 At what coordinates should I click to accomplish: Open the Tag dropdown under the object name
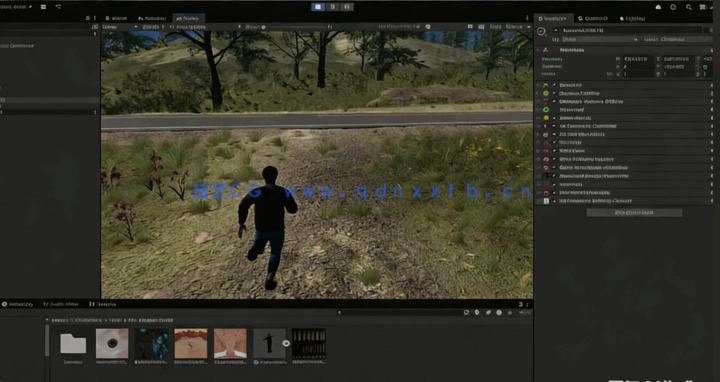pyautogui.click(x=599, y=39)
